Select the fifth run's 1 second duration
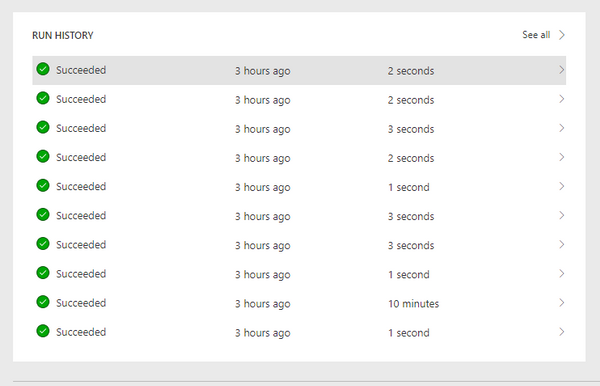Image resolution: width=600 pixels, height=386 pixels. point(409,187)
